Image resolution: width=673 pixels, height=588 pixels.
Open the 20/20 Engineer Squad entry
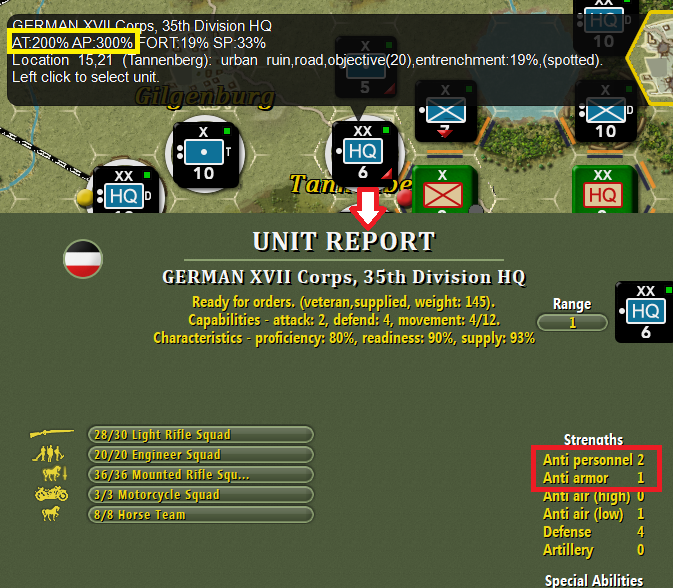click(201, 455)
